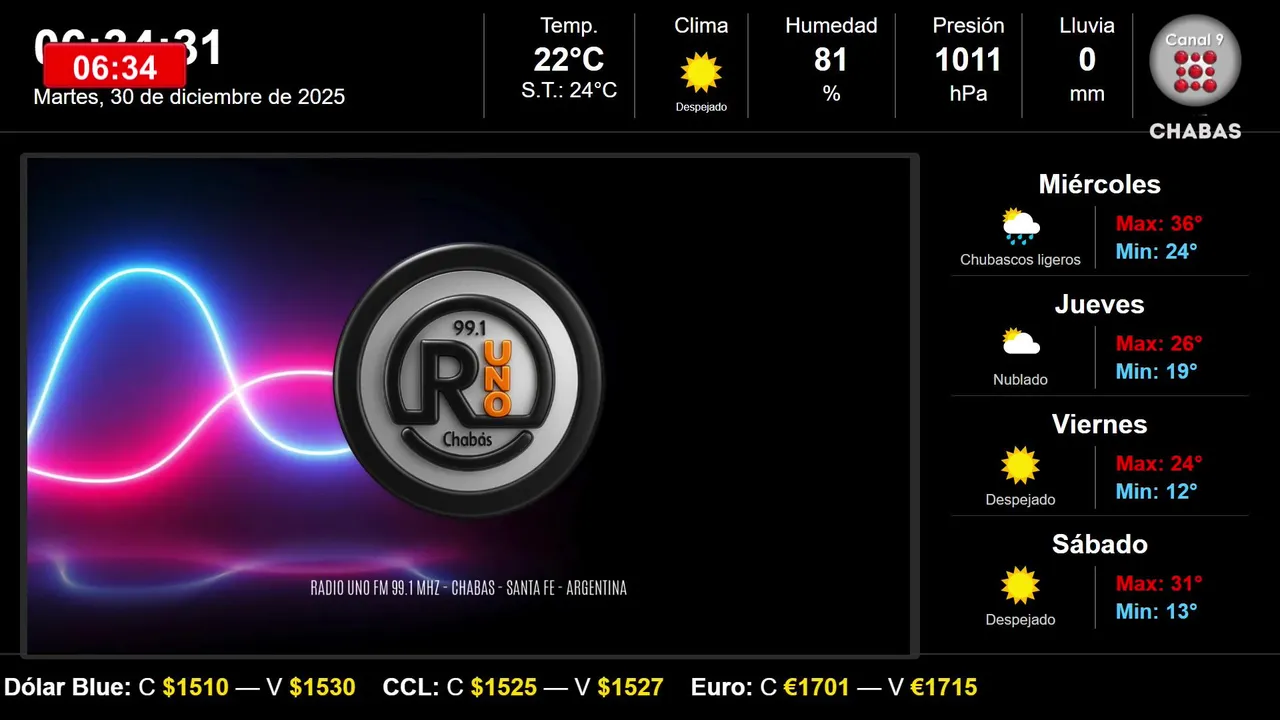The height and width of the screenshot is (720, 1280).
Task: Click the S.T.: 24°C feels-like value
Action: pyautogui.click(x=569, y=91)
